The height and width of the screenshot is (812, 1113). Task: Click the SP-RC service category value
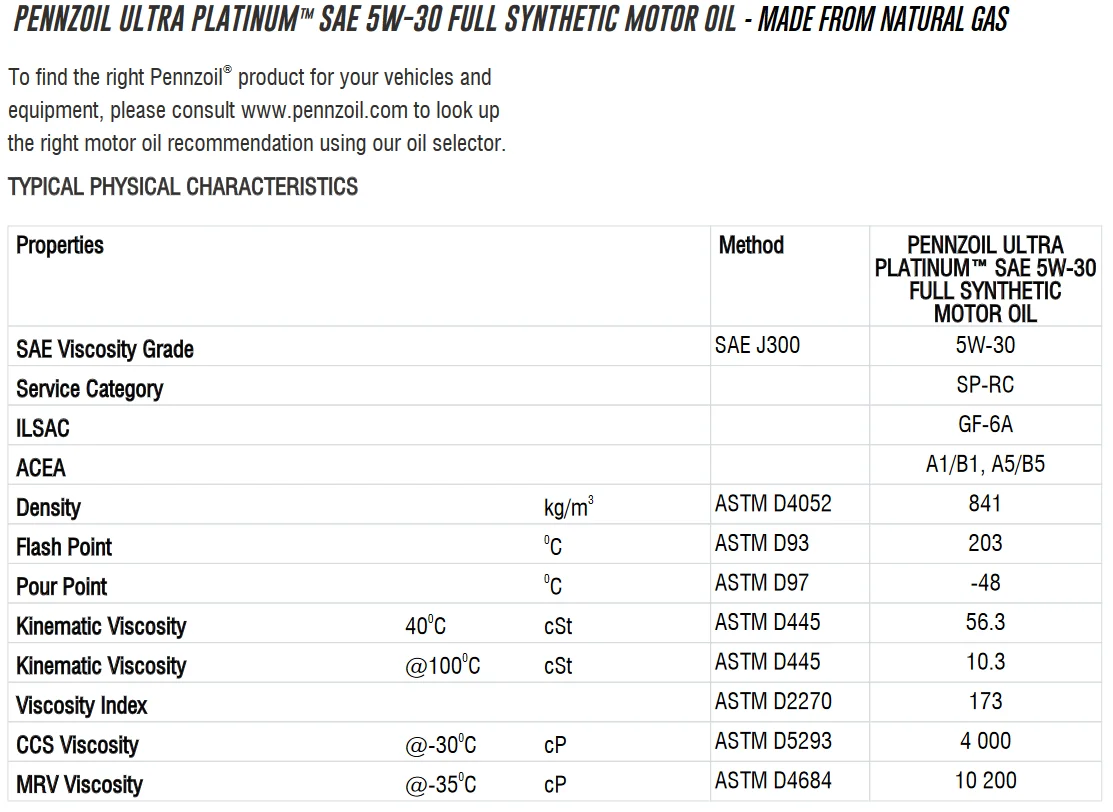pos(985,385)
